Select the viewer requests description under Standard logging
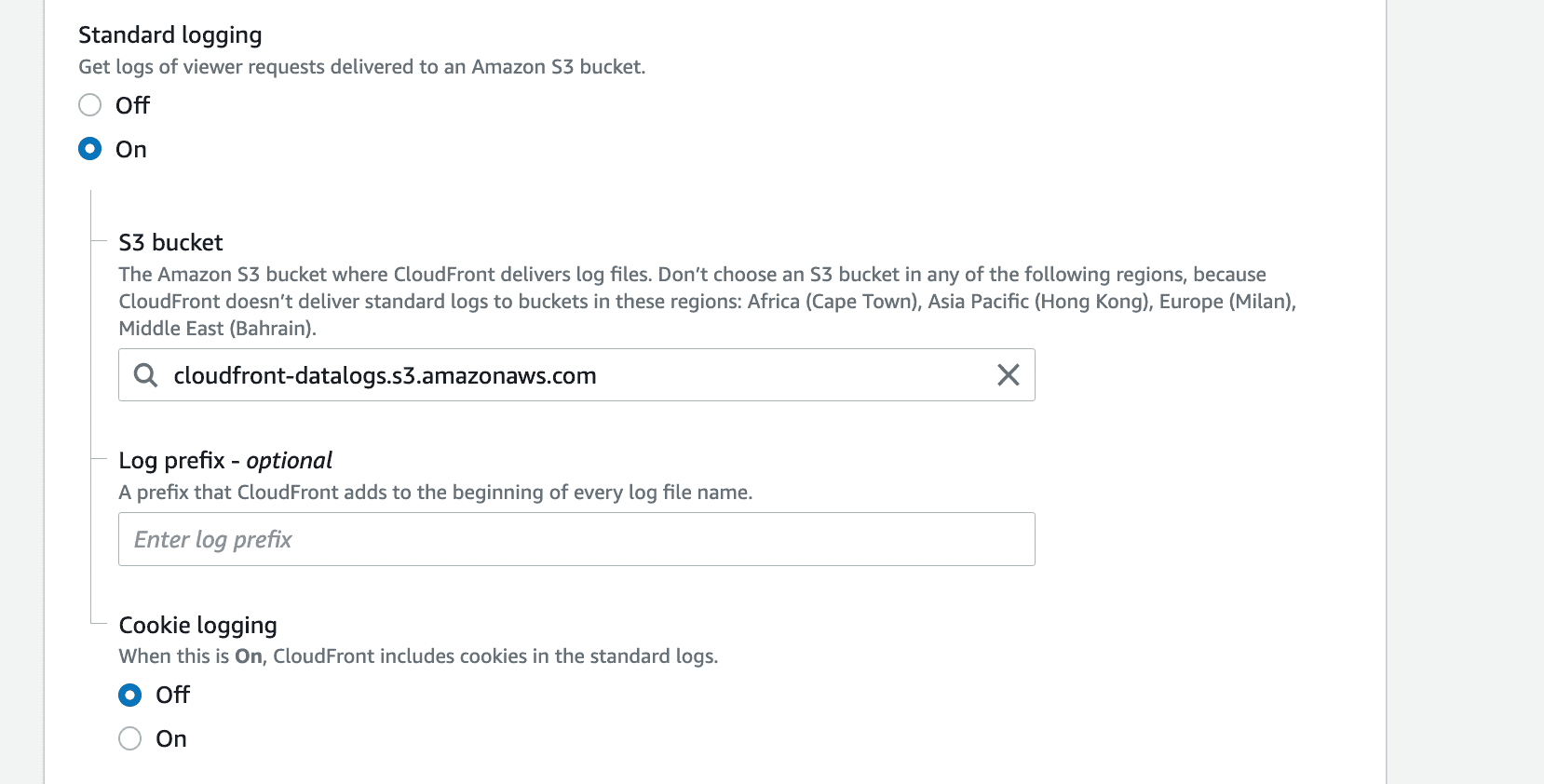1544x784 pixels. coord(362,67)
